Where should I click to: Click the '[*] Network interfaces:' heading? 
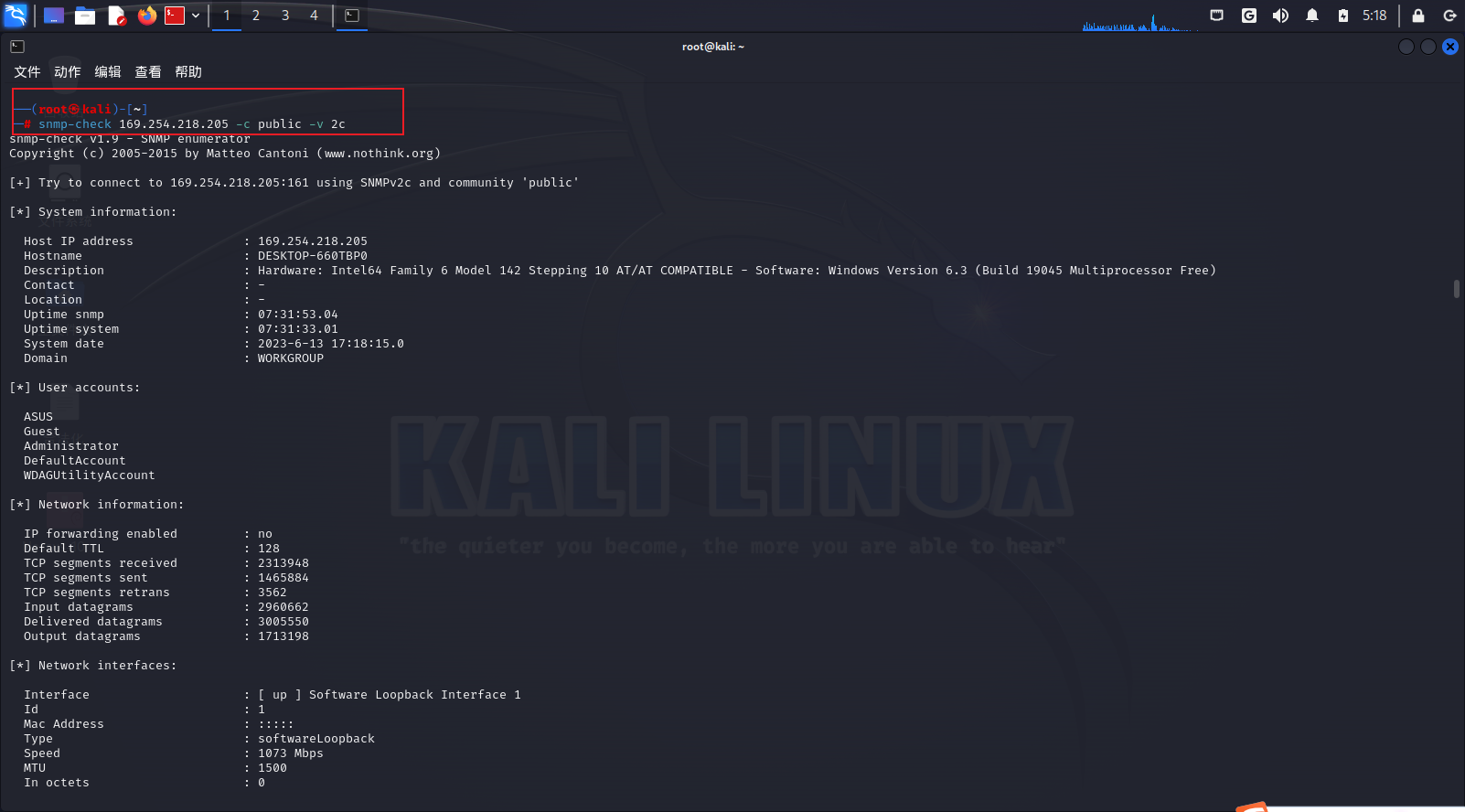(x=93, y=666)
